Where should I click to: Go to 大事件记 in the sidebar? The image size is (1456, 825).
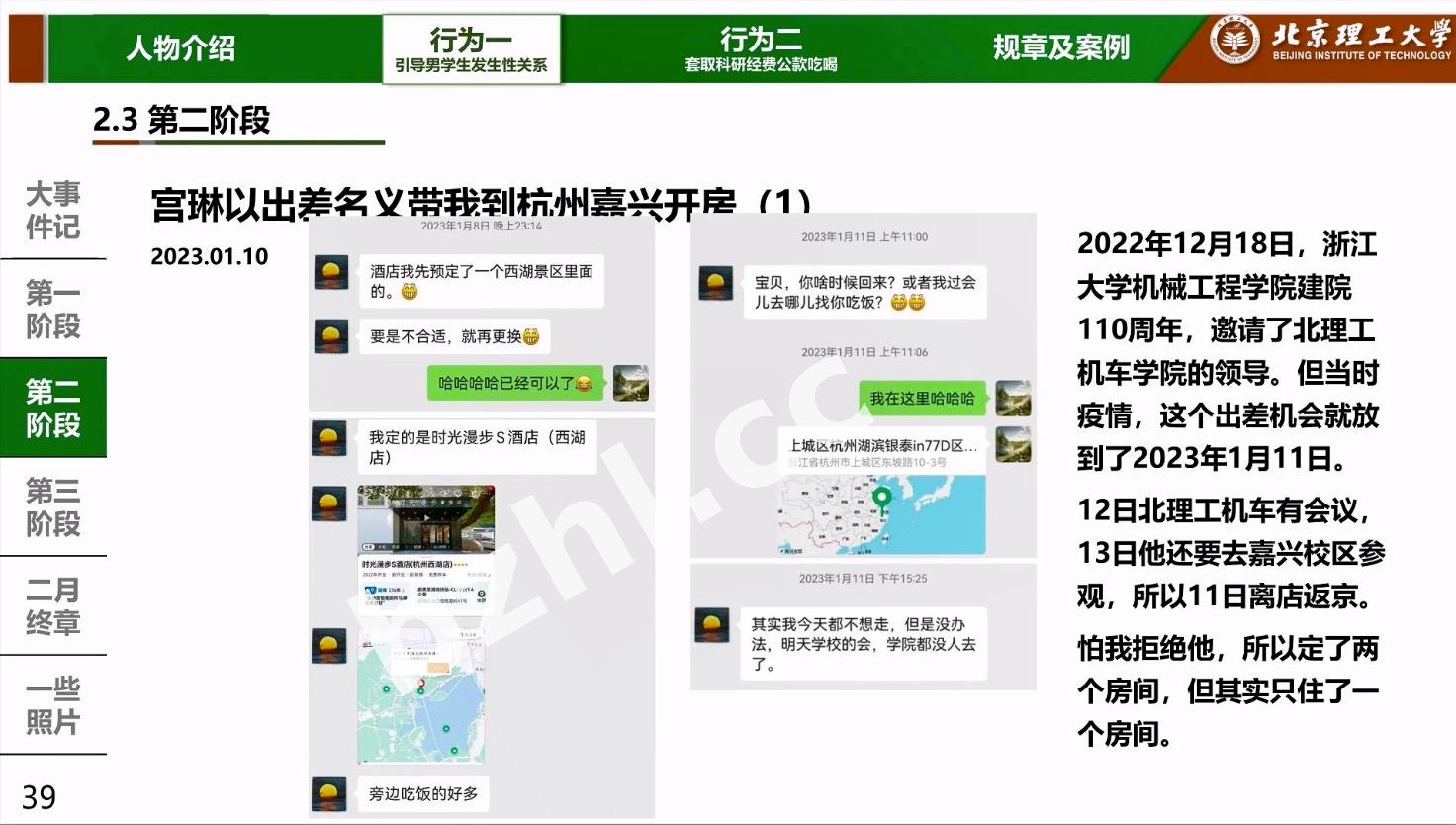point(53,210)
